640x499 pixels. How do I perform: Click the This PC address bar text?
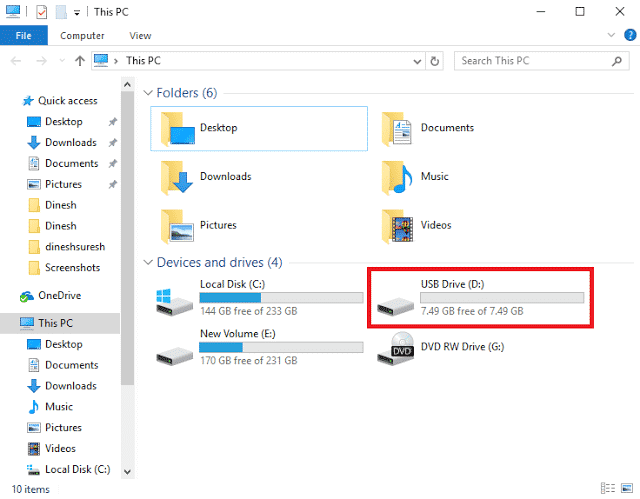[143, 61]
